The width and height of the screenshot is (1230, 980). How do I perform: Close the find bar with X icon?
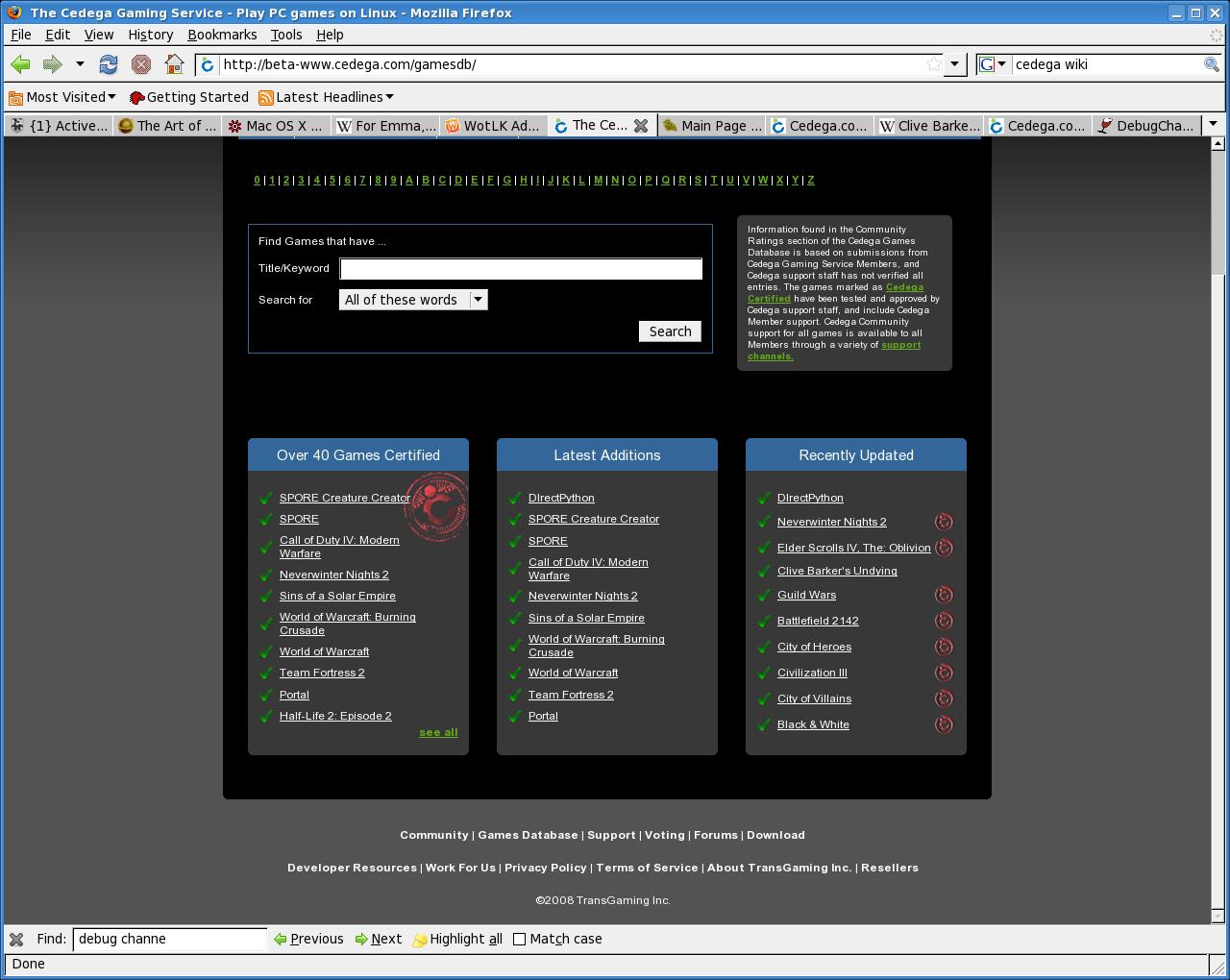tap(16, 939)
